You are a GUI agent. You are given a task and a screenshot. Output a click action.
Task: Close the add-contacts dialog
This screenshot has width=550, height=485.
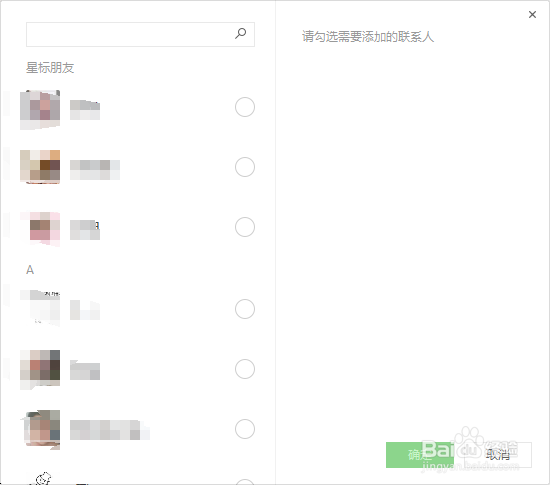click(x=532, y=14)
